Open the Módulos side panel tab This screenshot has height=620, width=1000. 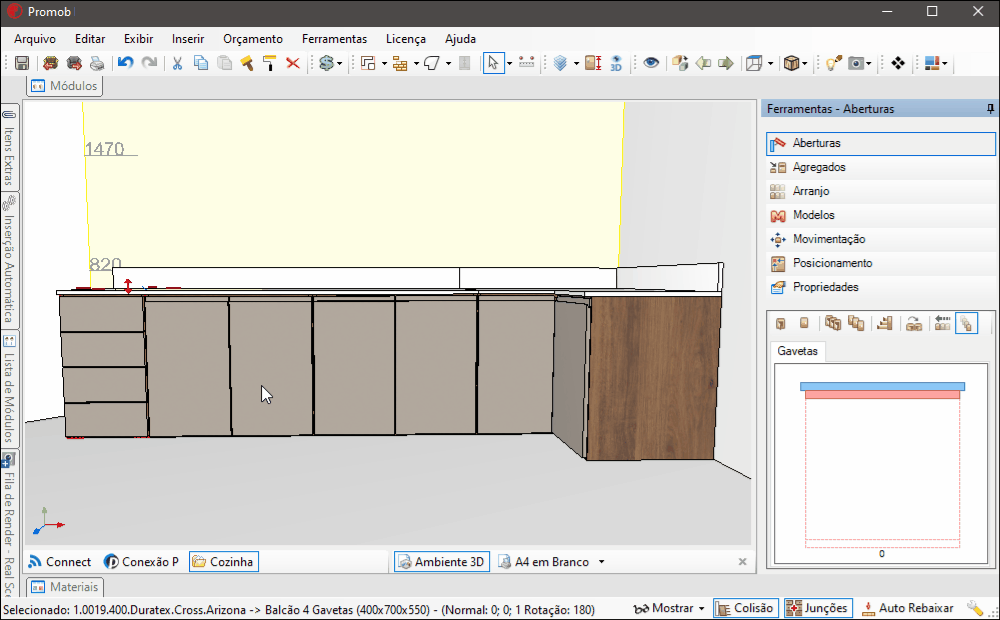64,85
